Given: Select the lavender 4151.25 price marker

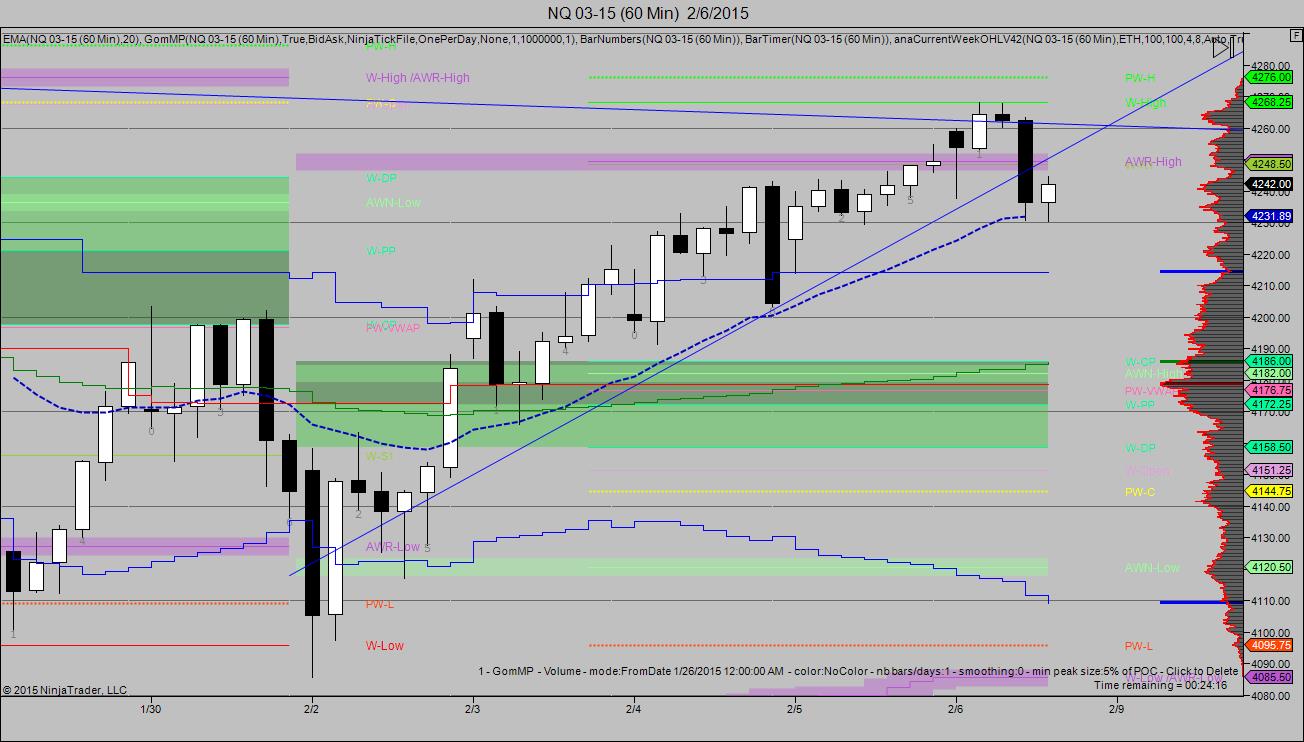Looking at the screenshot, I should (1270, 470).
